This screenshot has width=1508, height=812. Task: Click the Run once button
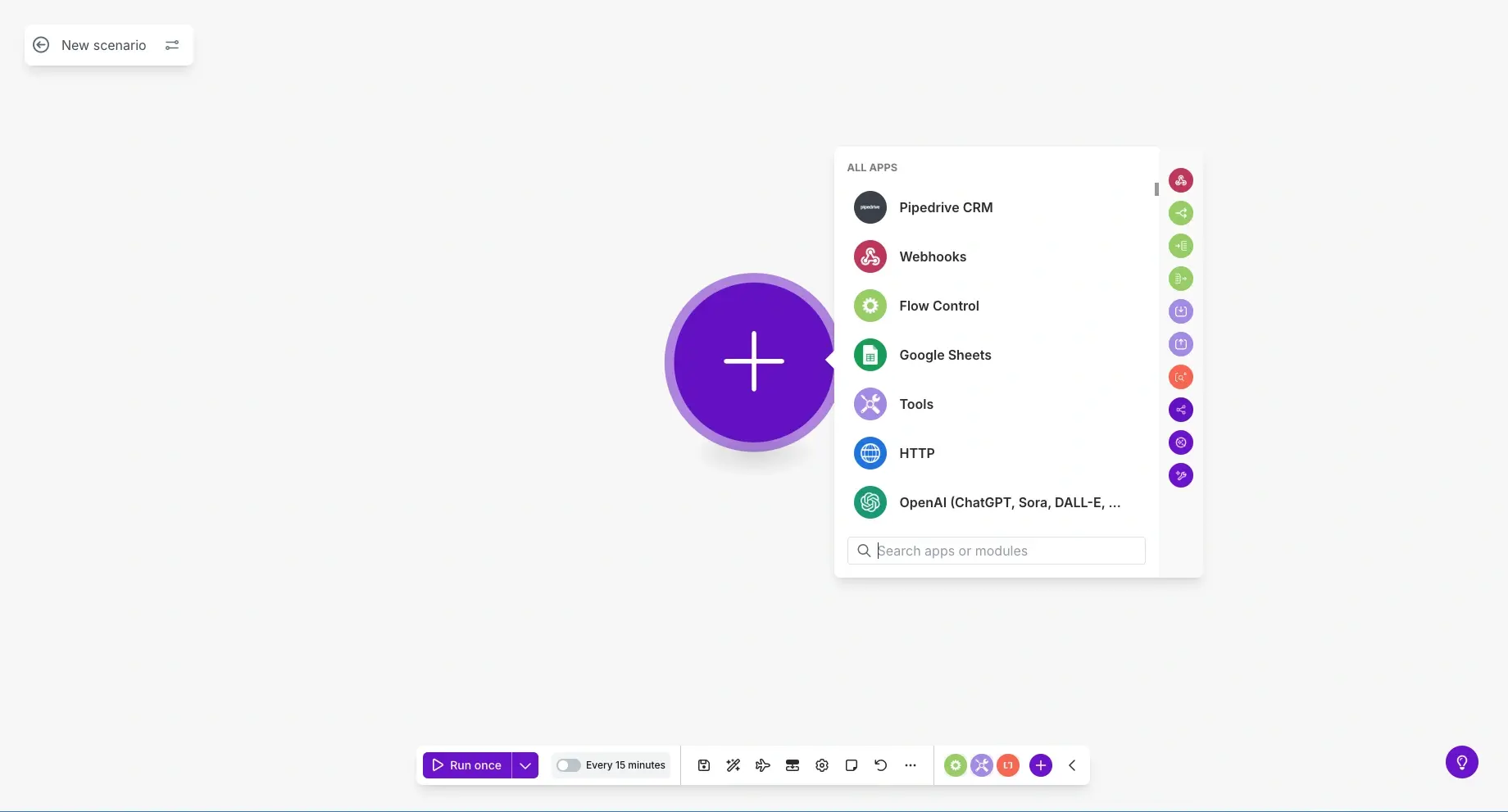coord(466,765)
